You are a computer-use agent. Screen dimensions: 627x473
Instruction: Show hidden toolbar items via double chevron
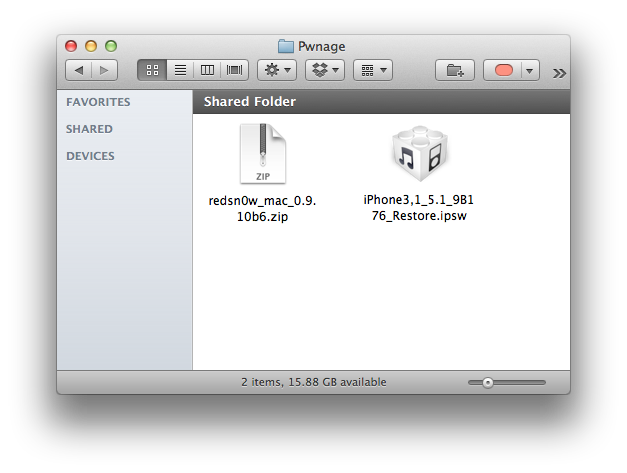coord(559,73)
